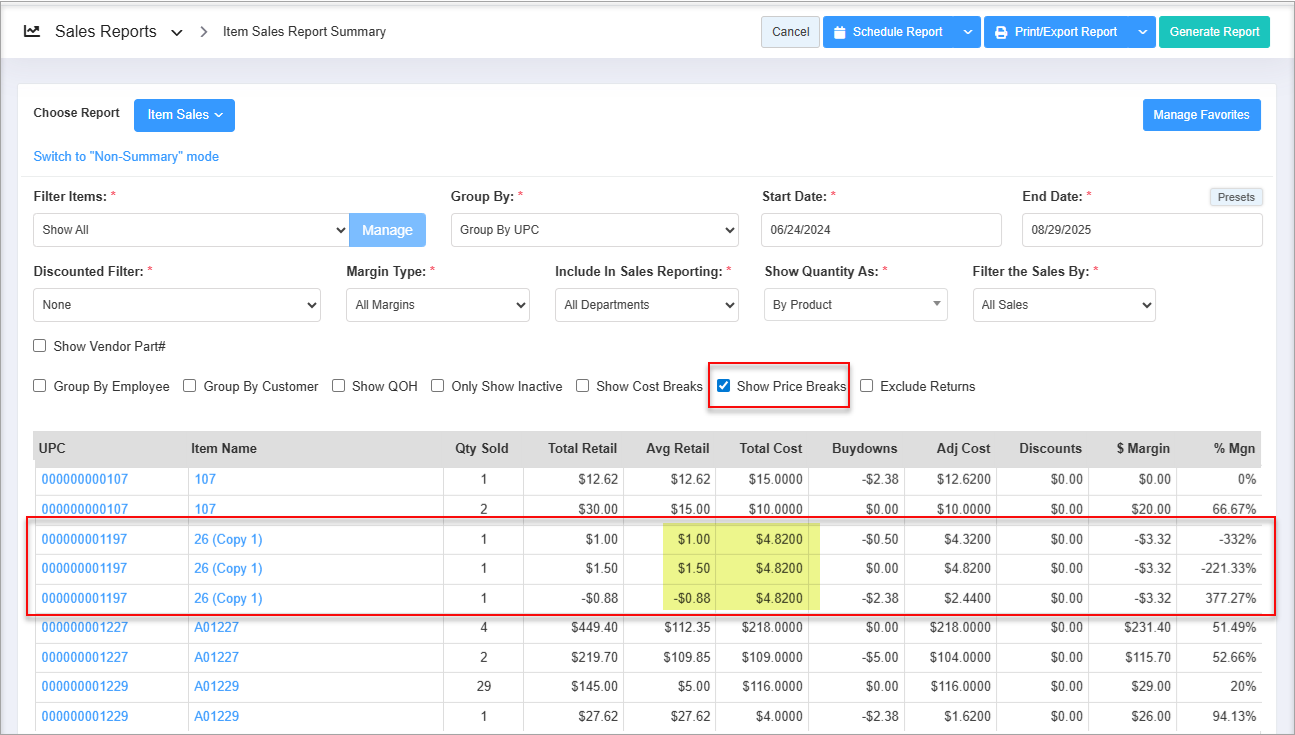Switch to "Non-Summary" mode link
This screenshot has height=735, width=1295.
(126, 157)
